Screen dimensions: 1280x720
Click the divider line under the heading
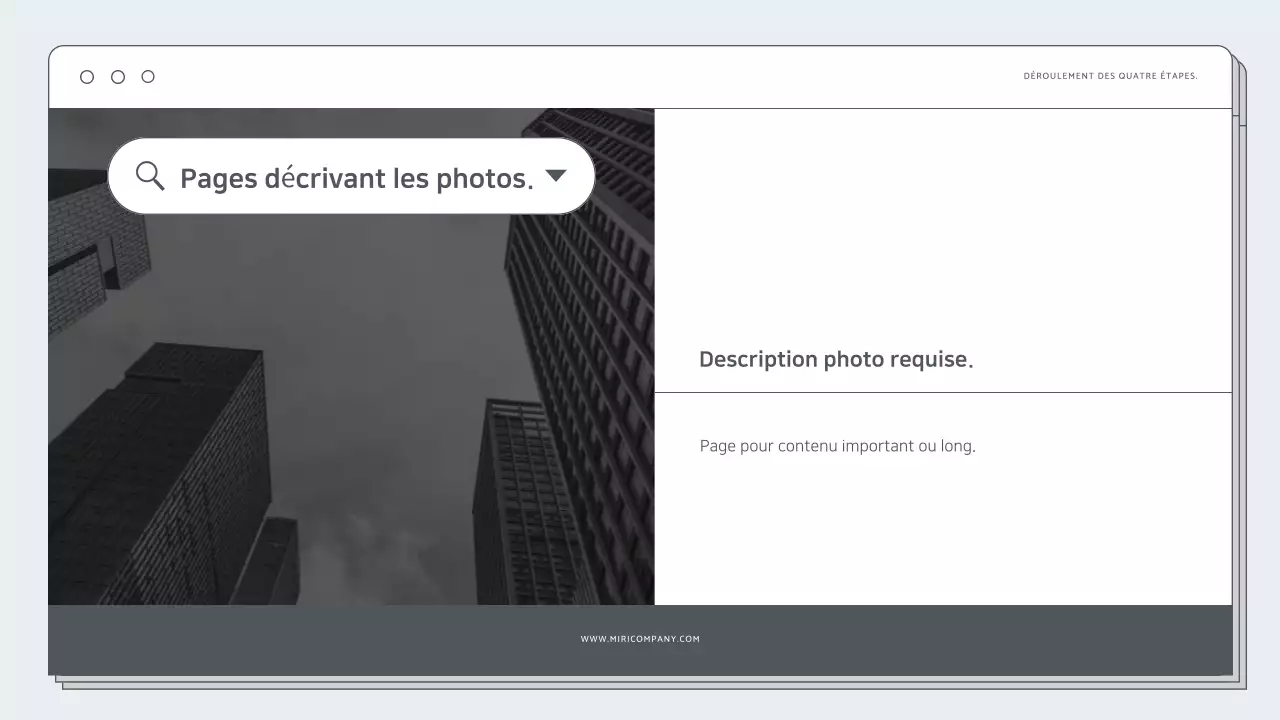[x=943, y=391]
